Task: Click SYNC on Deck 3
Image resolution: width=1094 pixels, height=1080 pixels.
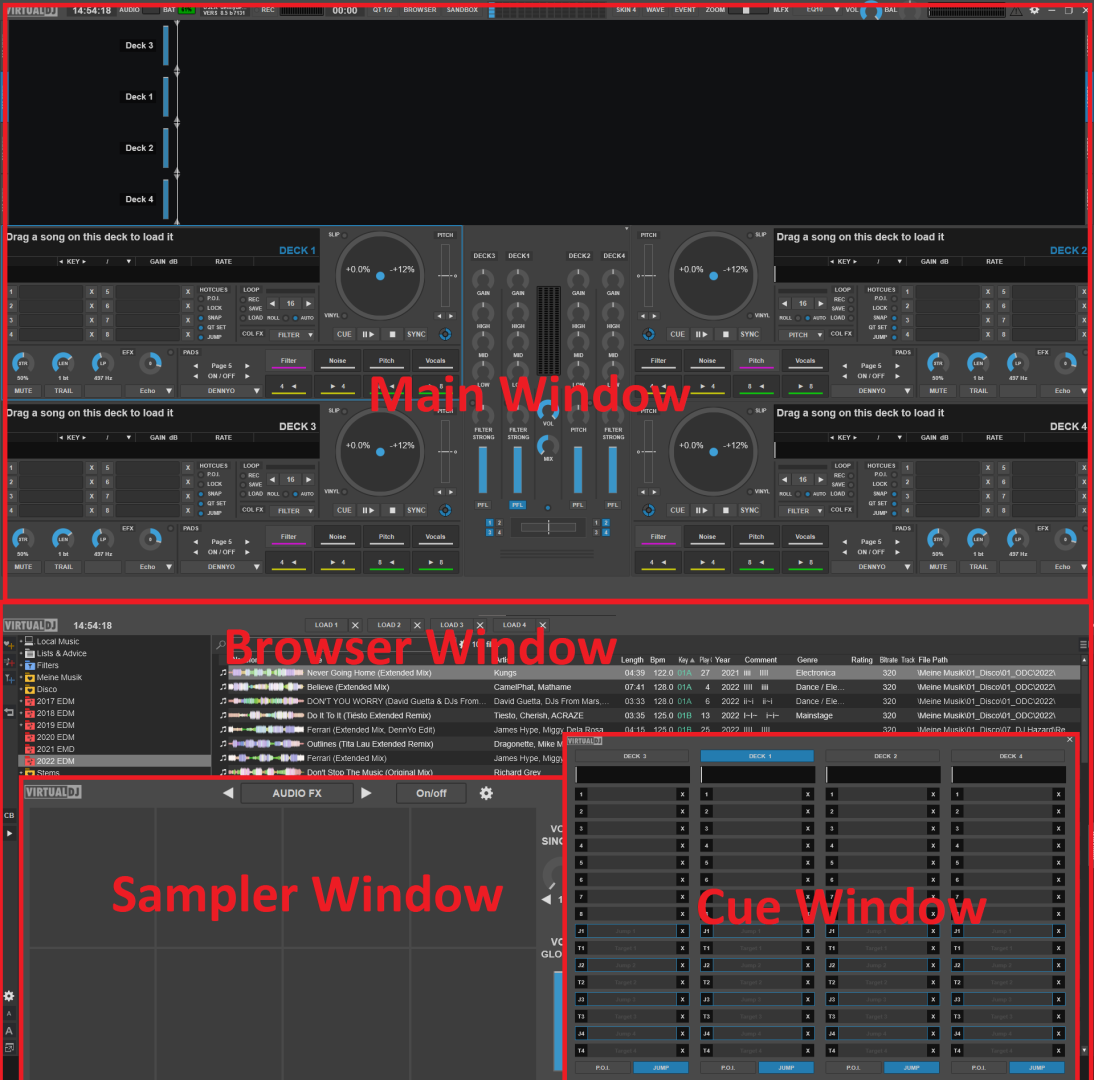Action: 417,510
